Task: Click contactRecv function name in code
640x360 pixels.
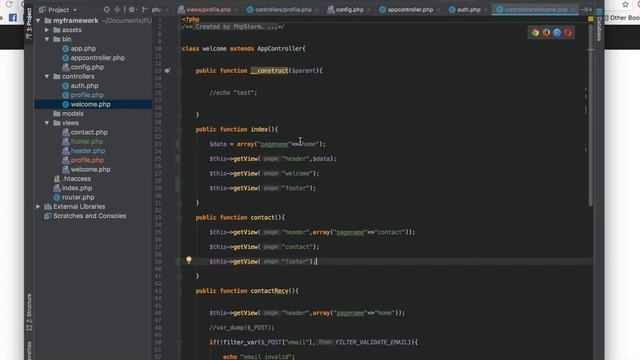Action: [x=269, y=291]
